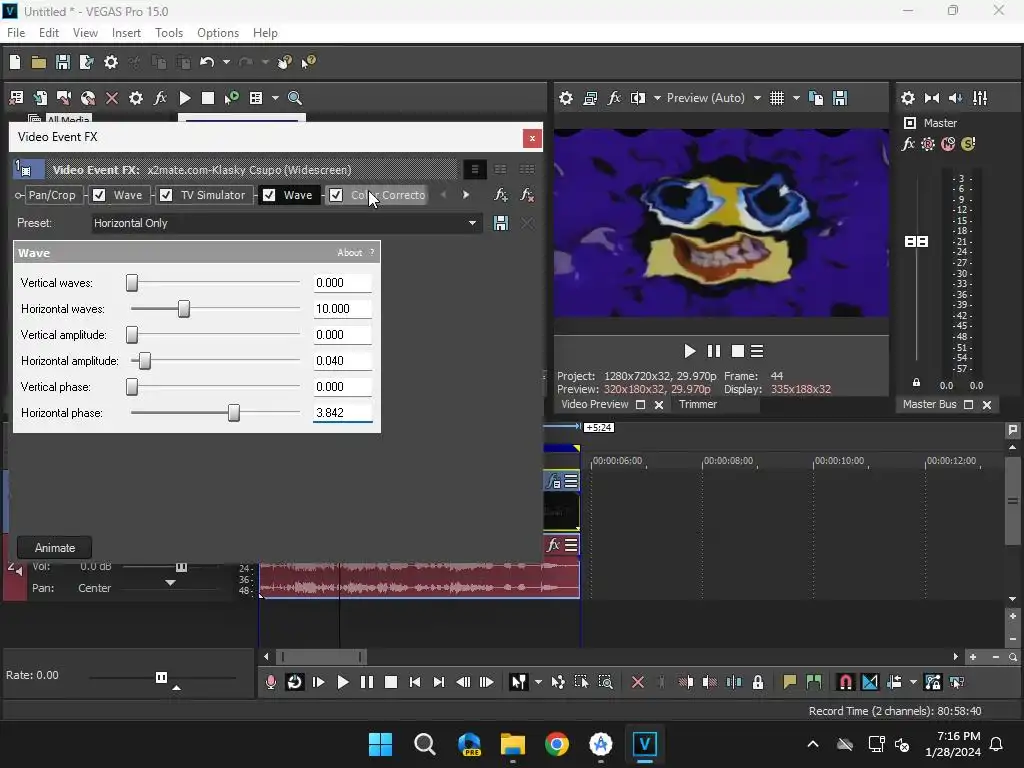The image size is (1024, 768).
Task: Open the Plug-In Chain button
Action: (x=500, y=195)
